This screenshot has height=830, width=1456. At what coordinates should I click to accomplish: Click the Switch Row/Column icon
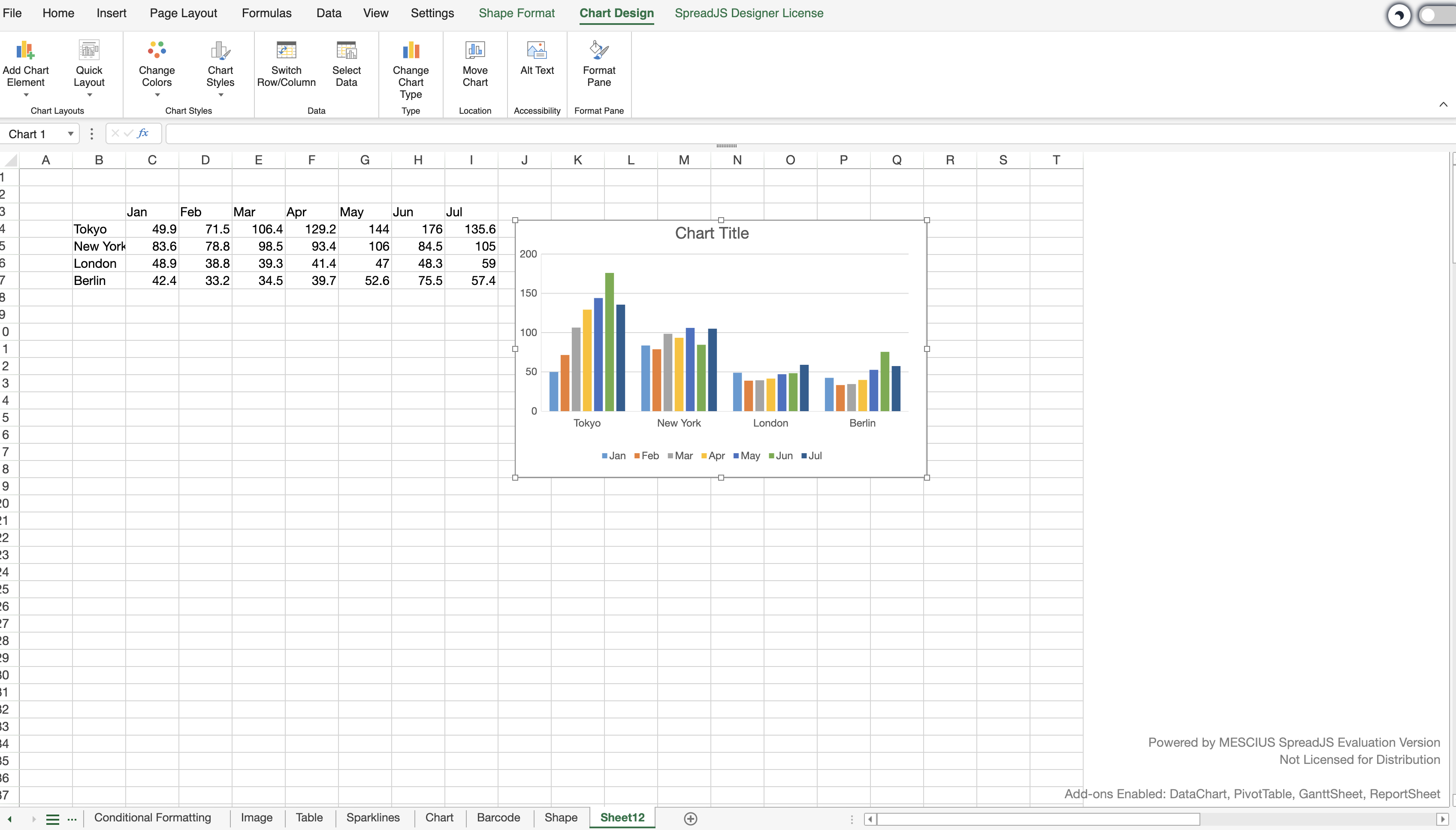[x=286, y=51]
